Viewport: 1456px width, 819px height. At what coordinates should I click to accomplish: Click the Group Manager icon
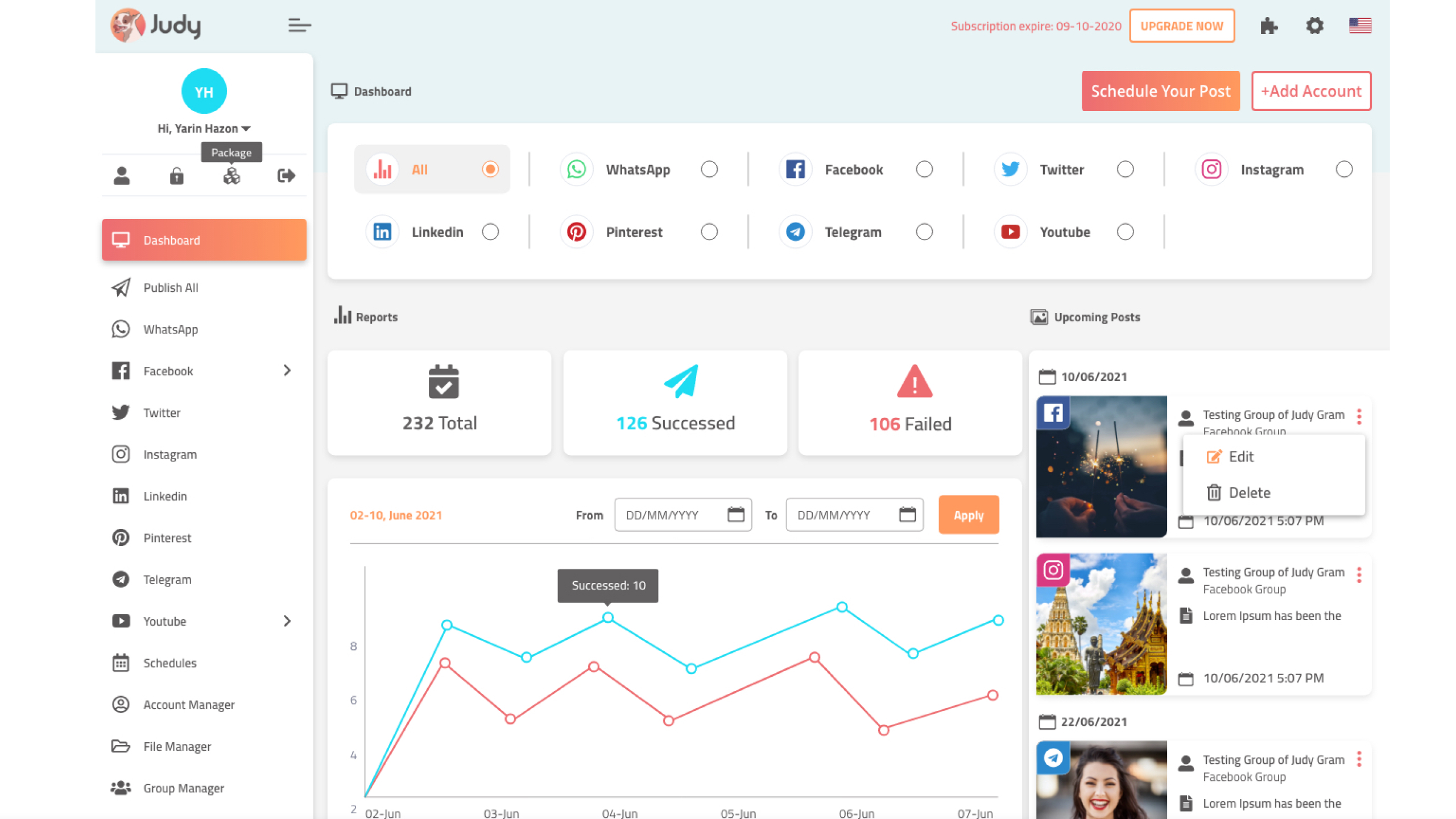(x=120, y=788)
